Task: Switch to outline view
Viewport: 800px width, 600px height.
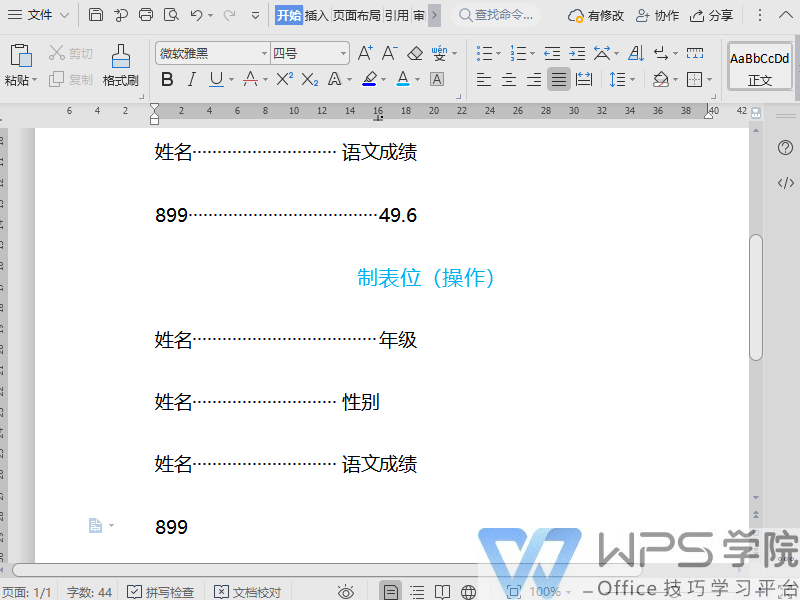Action: point(417,592)
